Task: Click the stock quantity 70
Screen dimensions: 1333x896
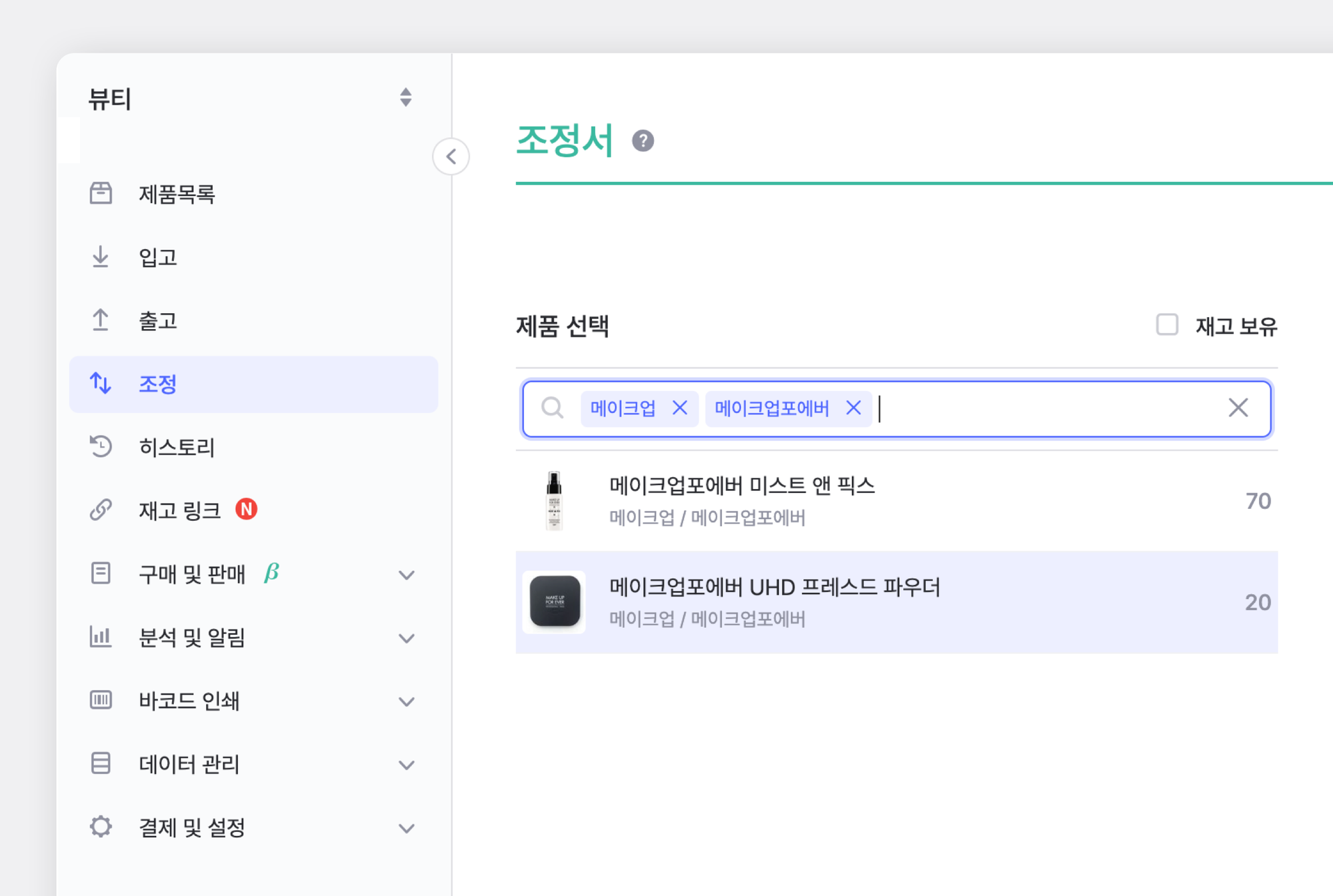Action: tap(1258, 501)
